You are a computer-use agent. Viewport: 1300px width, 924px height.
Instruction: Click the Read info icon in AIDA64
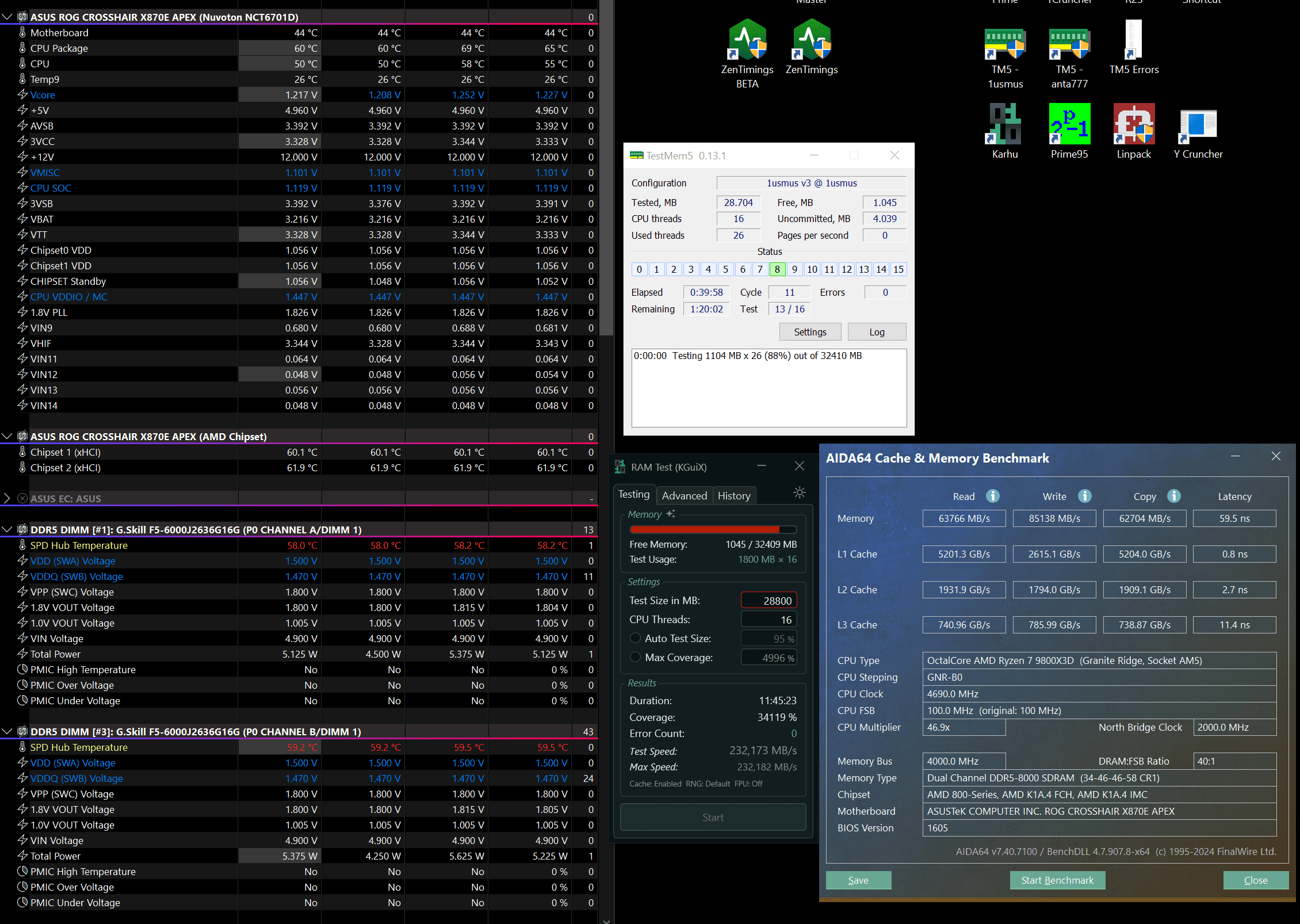click(993, 496)
